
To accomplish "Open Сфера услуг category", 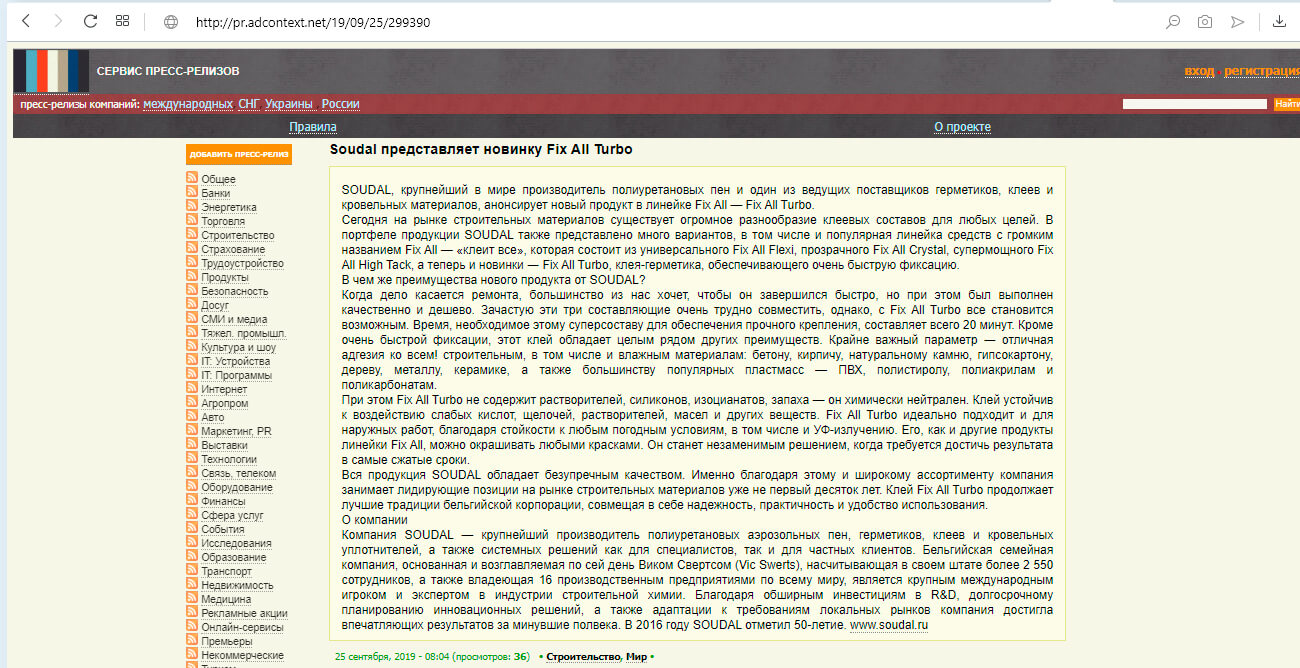I will coord(232,516).
